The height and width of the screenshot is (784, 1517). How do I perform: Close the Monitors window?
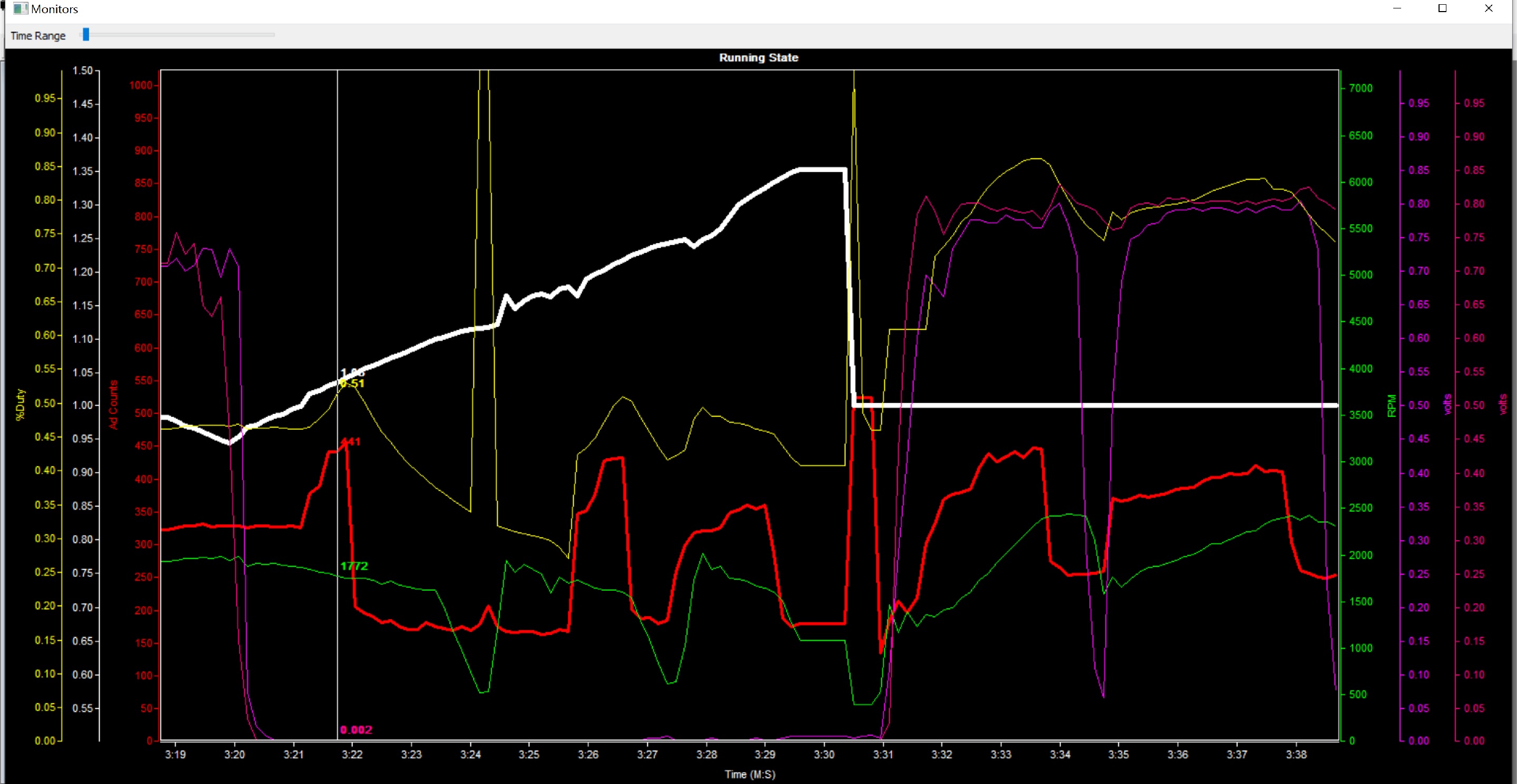point(1488,8)
